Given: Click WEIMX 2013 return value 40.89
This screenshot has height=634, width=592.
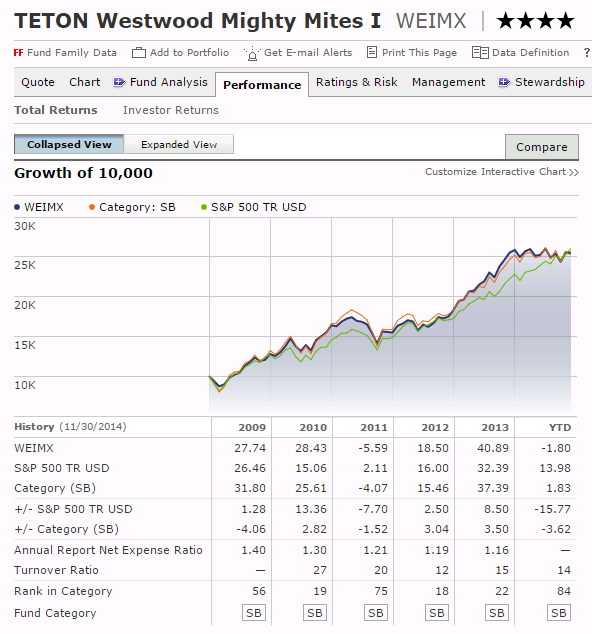Looking at the screenshot, I should [x=493, y=448].
